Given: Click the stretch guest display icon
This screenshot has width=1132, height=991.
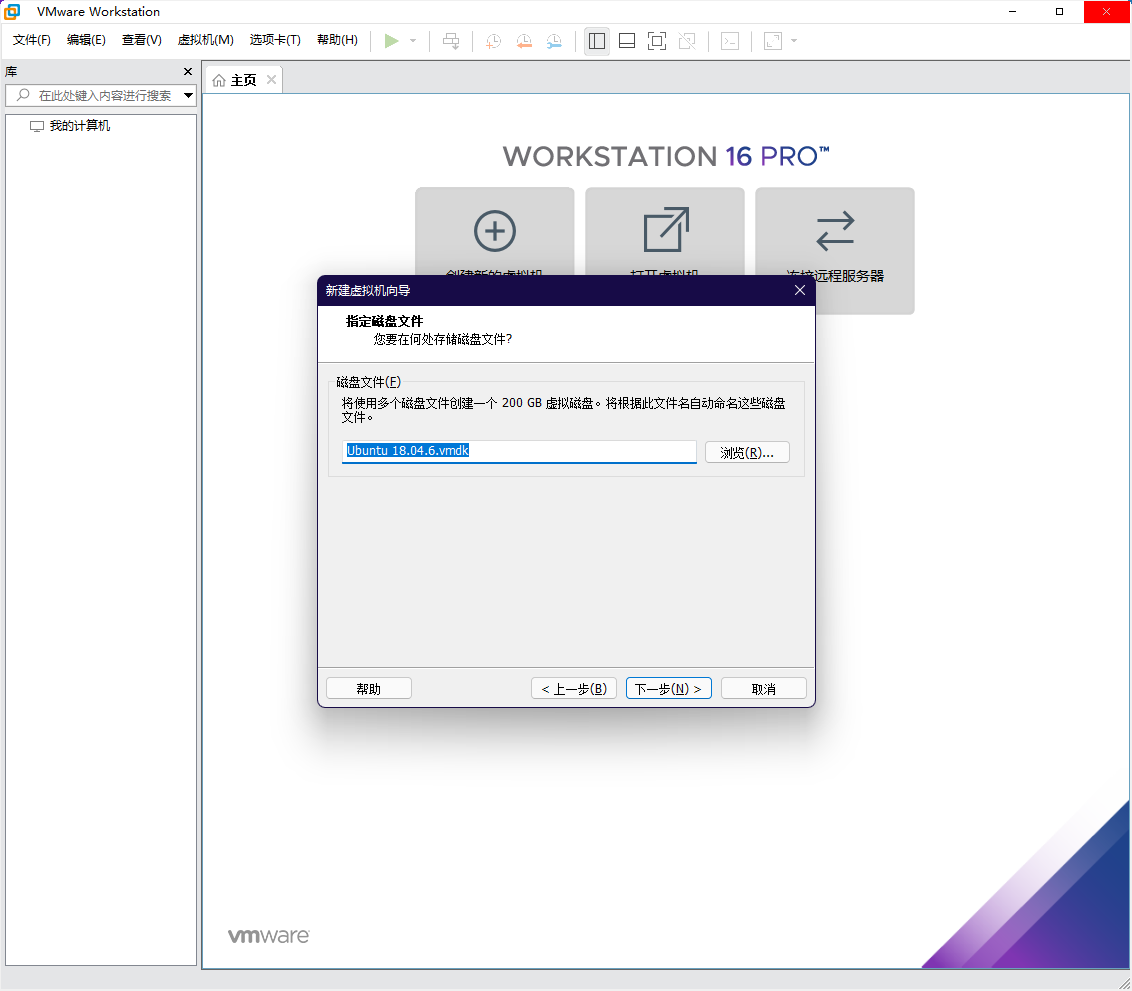Looking at the screenshot, I should tap(773, 41).
